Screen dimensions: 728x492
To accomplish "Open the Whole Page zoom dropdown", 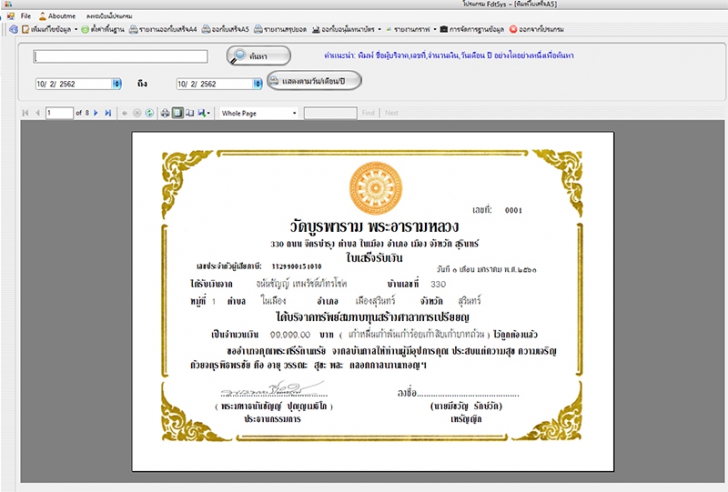I will 258,113.
